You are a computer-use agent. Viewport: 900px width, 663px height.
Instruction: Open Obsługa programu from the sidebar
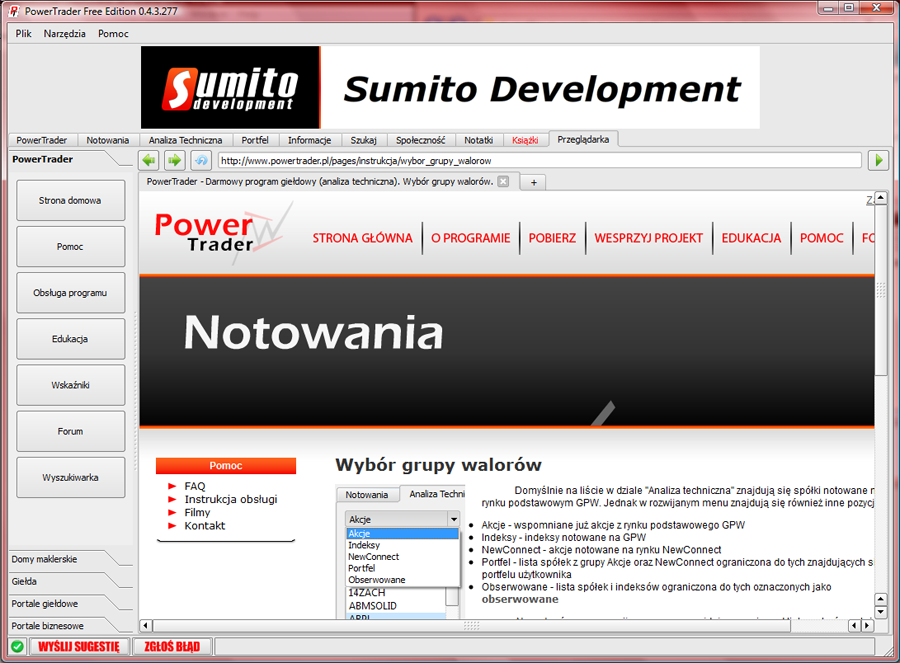[x=70, y=293]
